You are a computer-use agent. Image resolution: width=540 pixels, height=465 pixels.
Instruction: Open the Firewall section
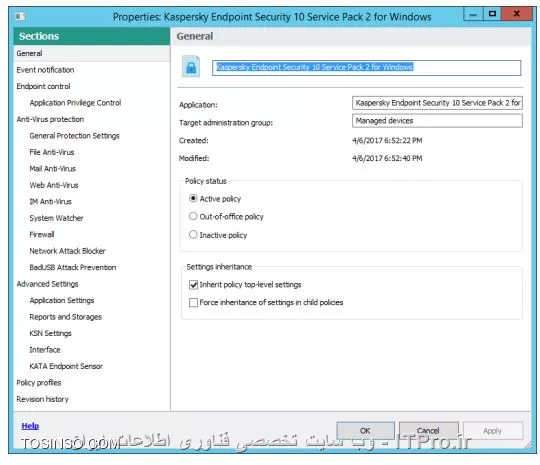[42, 235]
